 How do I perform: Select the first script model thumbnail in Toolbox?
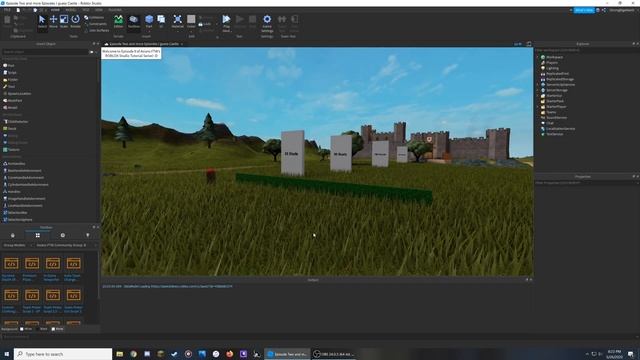[11, 264]
